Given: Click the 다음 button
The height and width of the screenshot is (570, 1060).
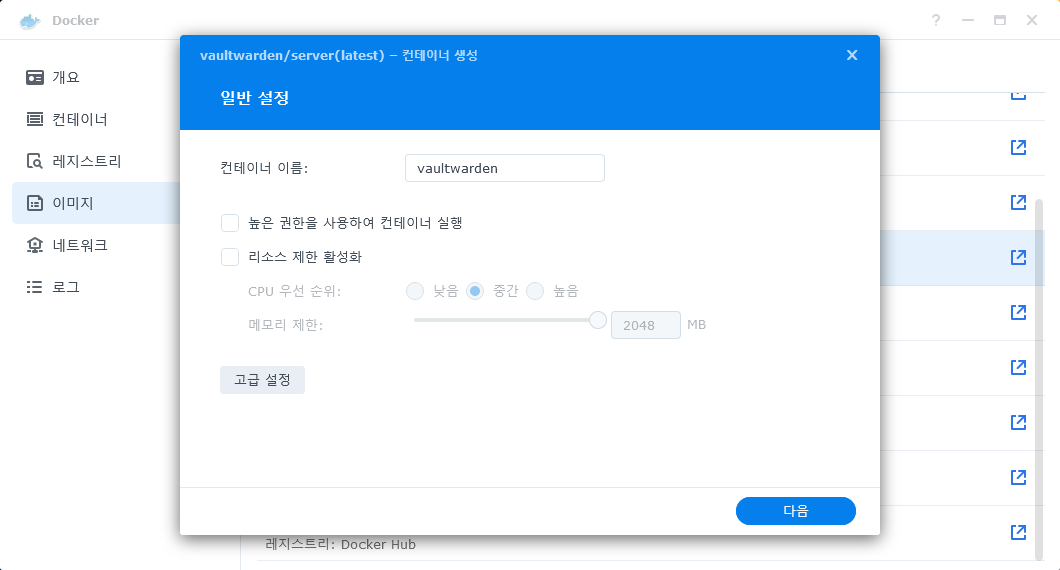Looking at the screenshot, I should click(796, 511).
